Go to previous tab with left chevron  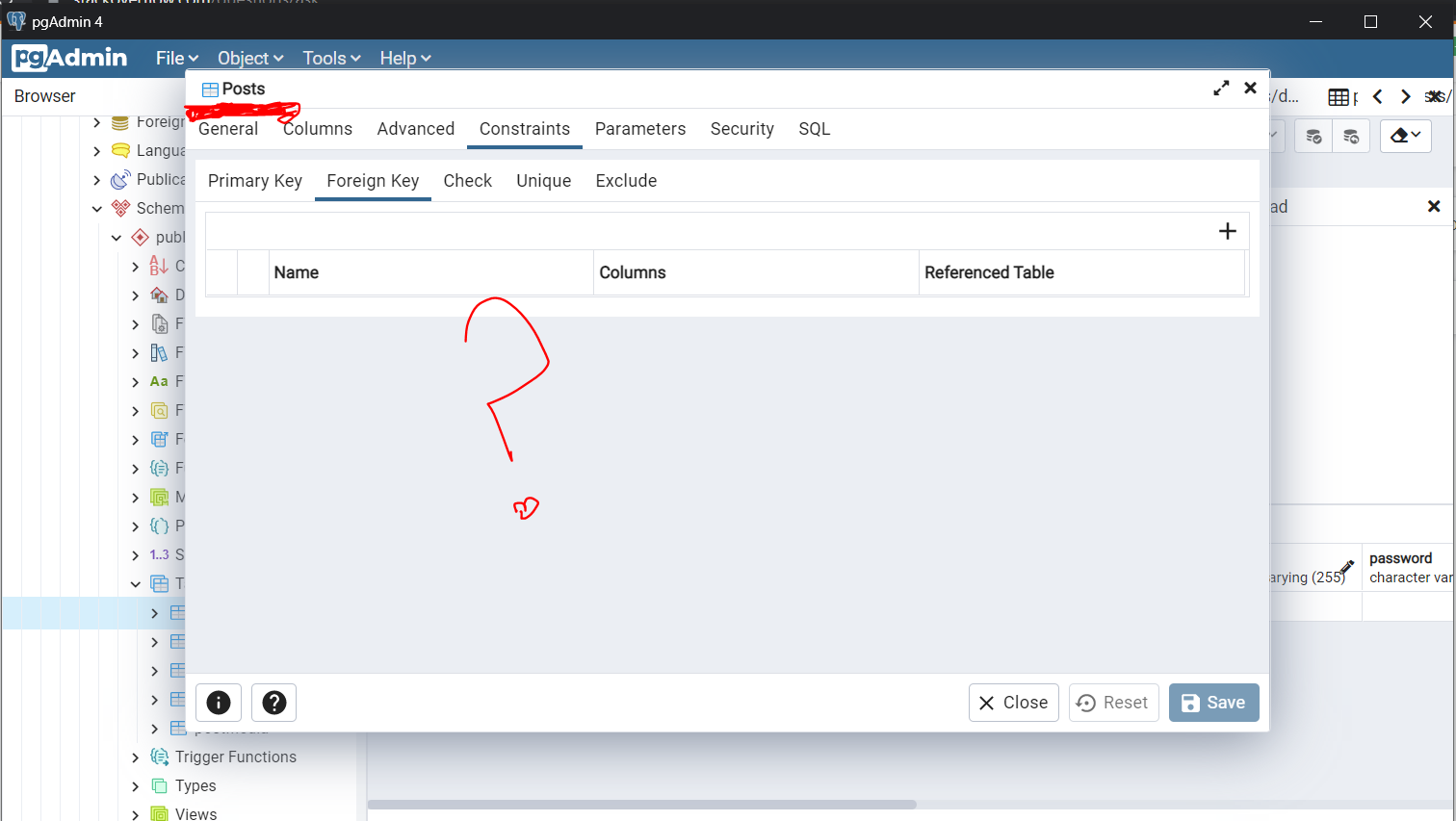click(x=1378, y=96)
